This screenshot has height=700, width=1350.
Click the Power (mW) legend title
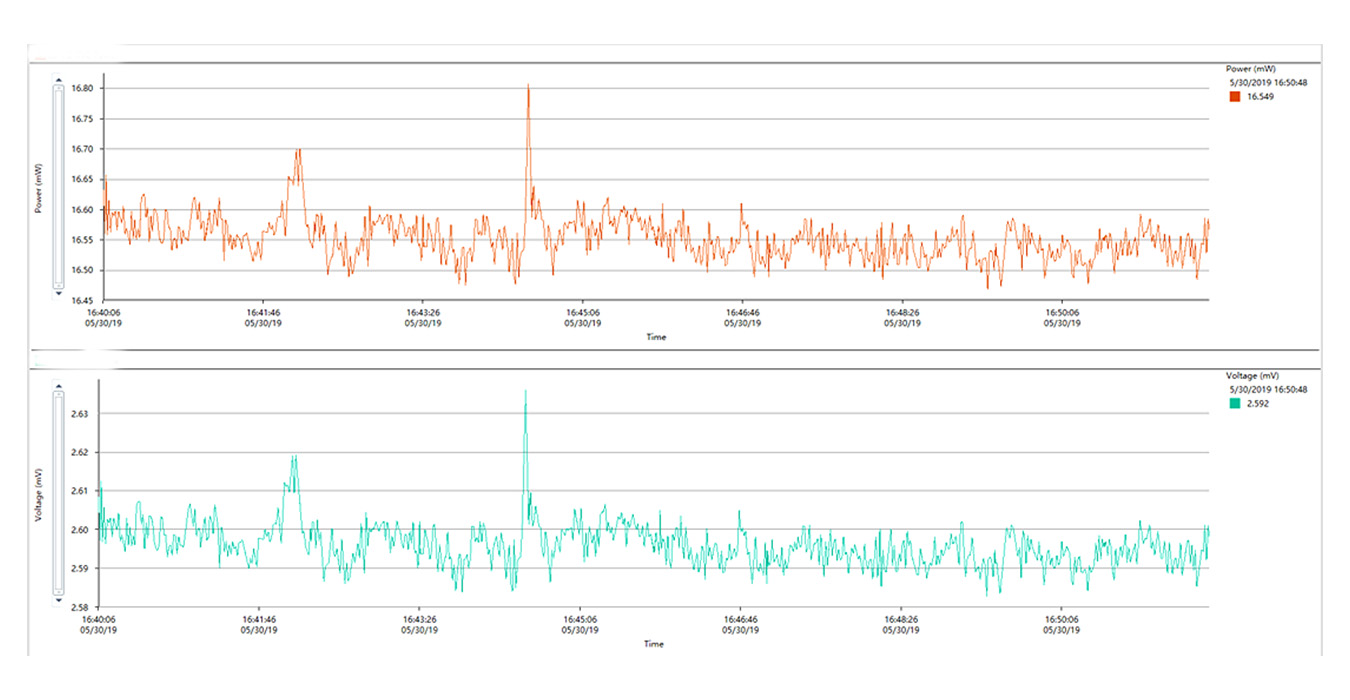tap(1250, 69)
